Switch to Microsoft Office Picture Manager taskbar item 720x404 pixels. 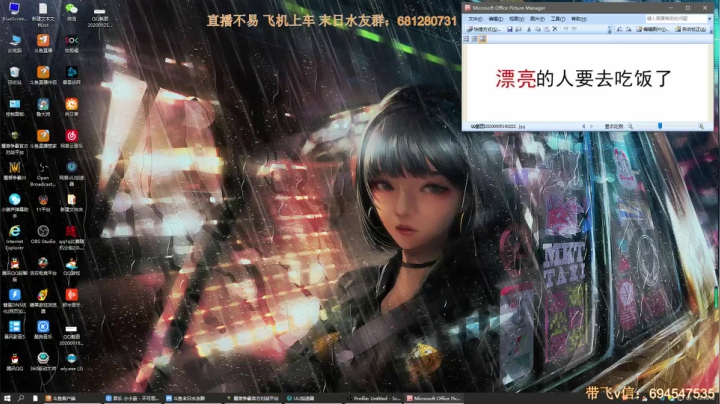[433, 398]
